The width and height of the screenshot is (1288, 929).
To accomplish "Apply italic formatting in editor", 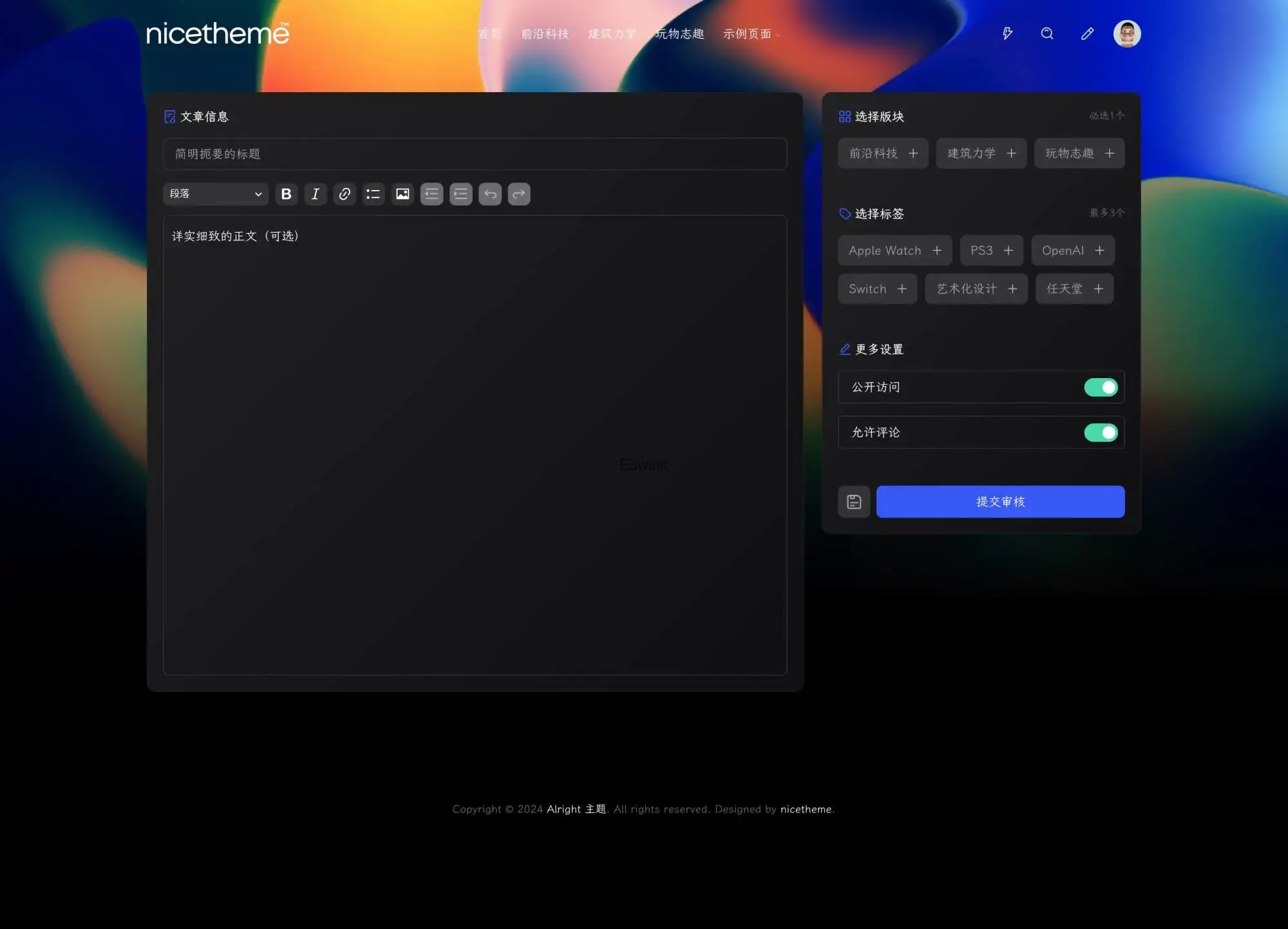I will click(x=316, y=194).
